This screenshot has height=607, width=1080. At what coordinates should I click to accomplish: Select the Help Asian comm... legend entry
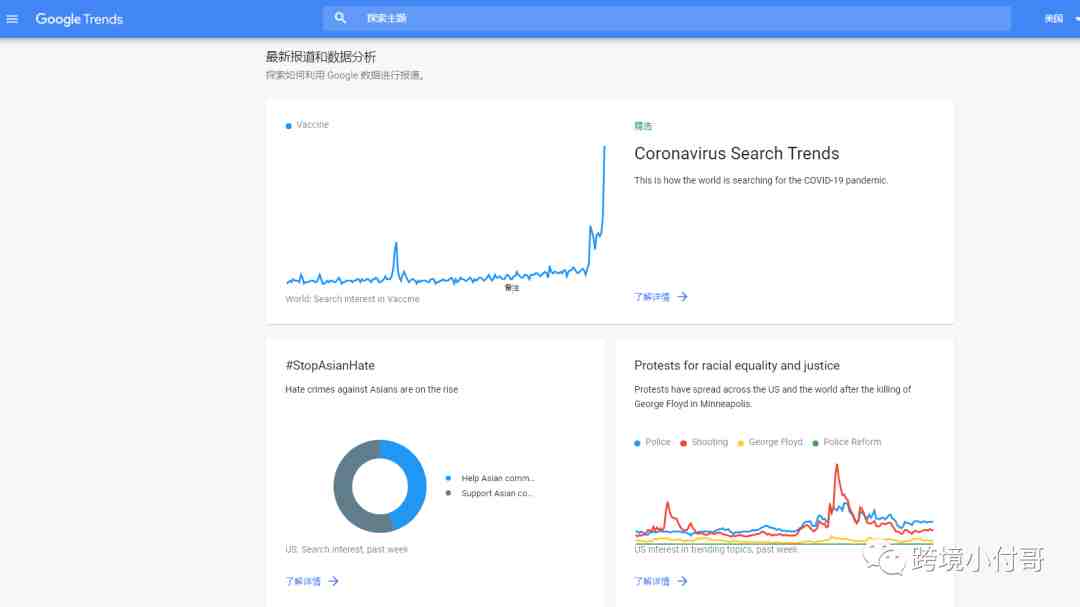click(497, 478)
